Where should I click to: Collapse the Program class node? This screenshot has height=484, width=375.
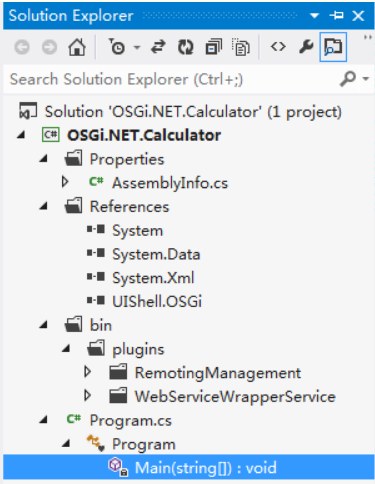pyautogui.click(x=66, y=443)
